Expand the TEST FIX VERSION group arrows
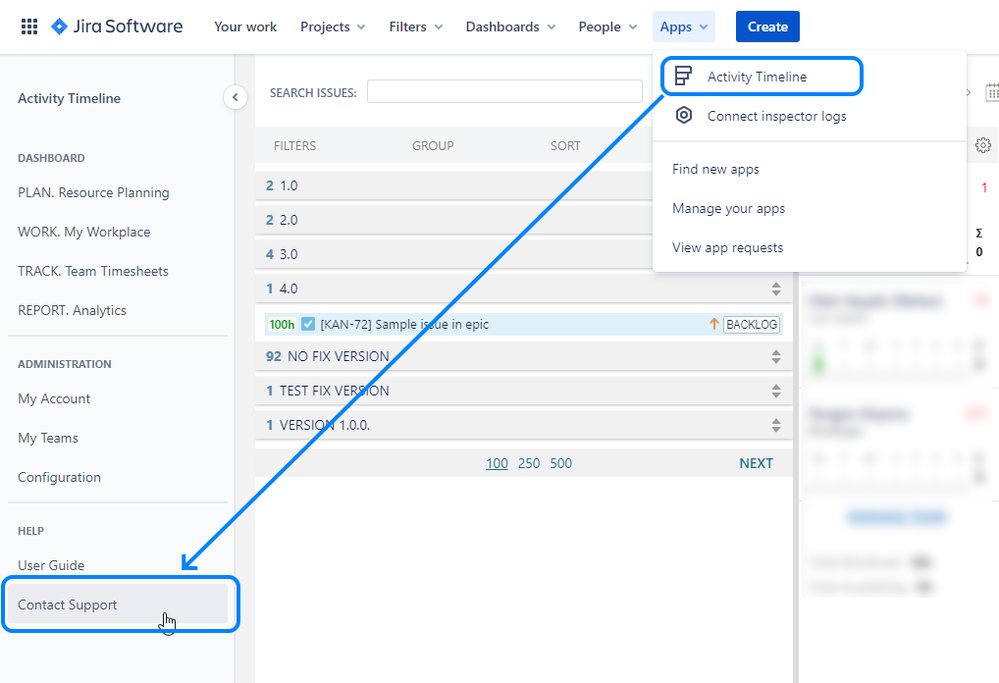The height and width of the screenshot is (683, 999). pos(776,391)
